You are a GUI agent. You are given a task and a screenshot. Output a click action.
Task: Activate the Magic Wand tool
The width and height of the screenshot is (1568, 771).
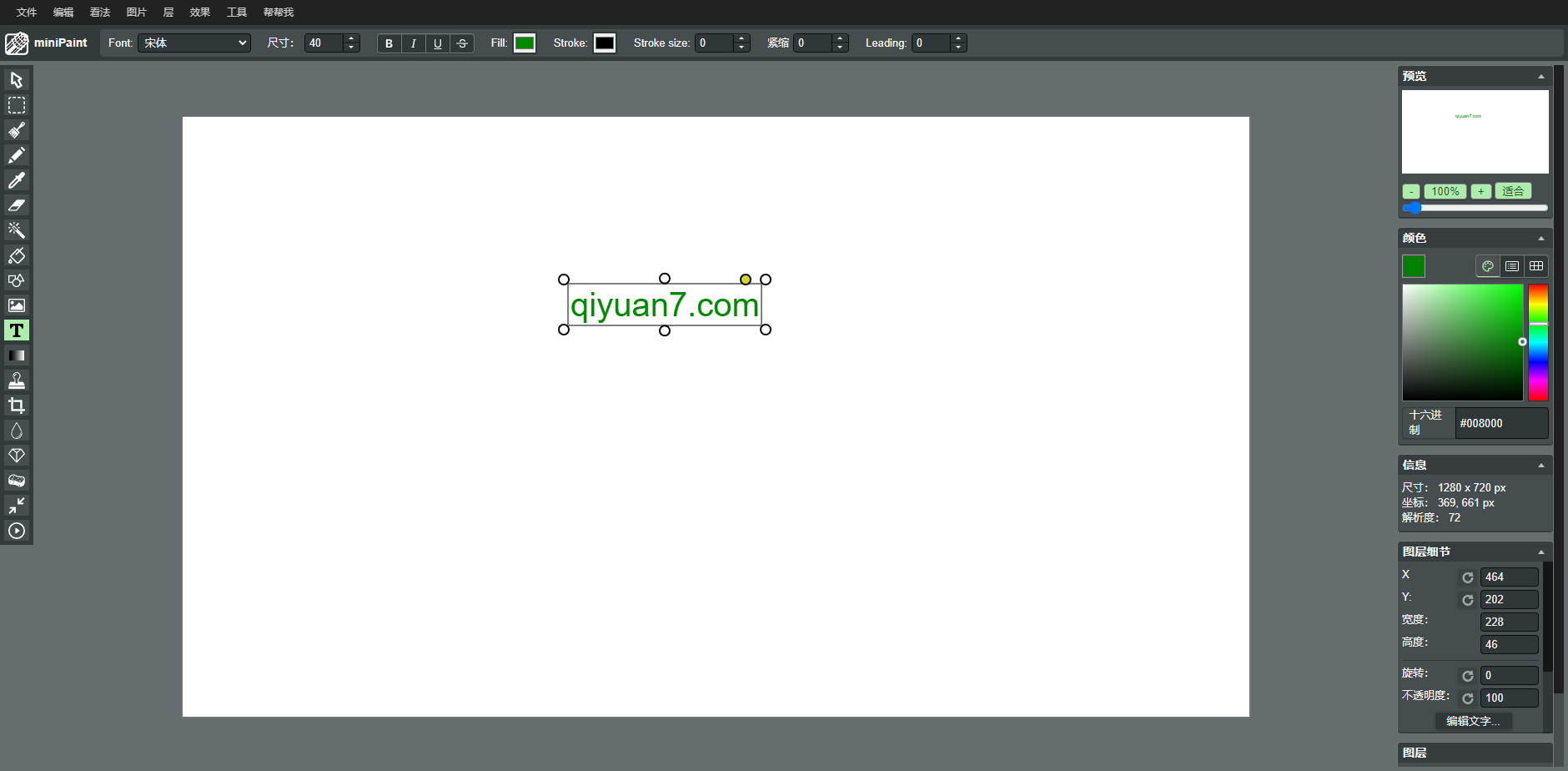point(17,230)
